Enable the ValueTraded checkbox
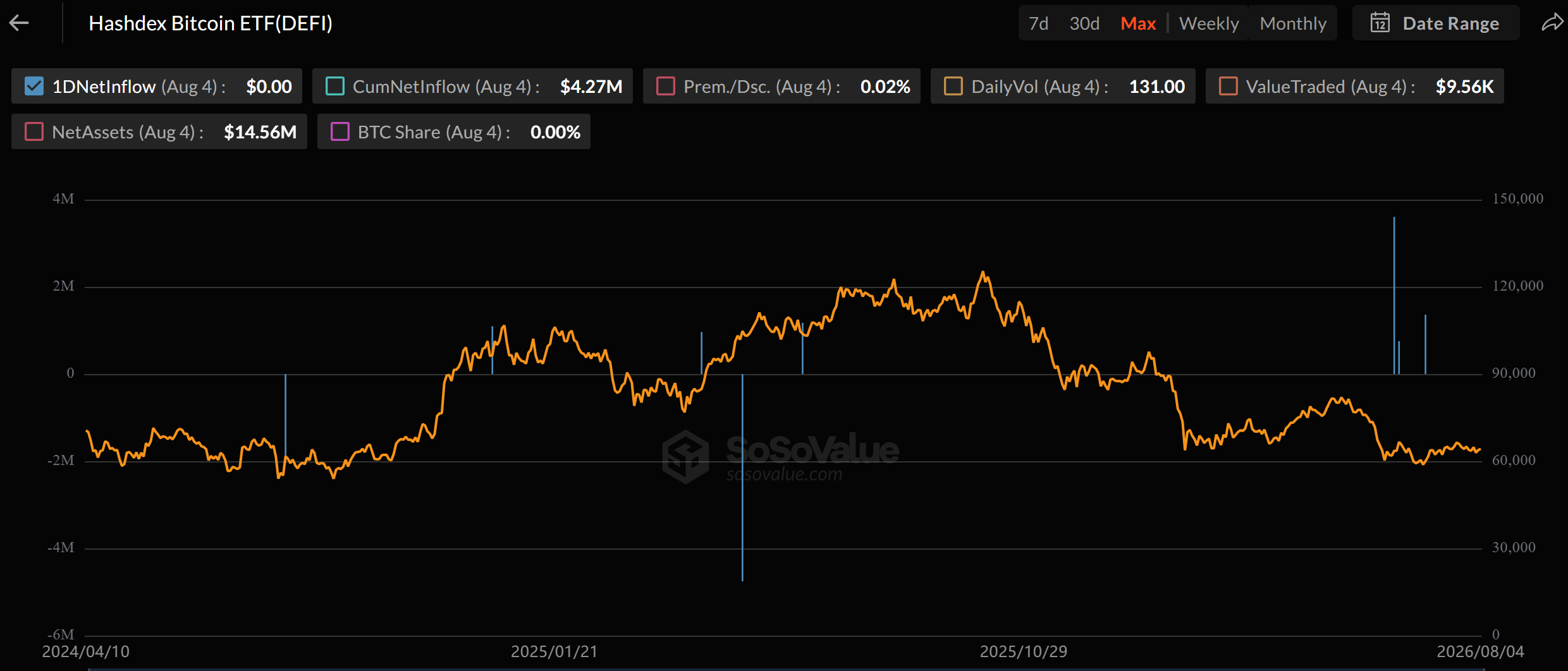Viewport: 1568px width, 671px height. (1228, 86)
